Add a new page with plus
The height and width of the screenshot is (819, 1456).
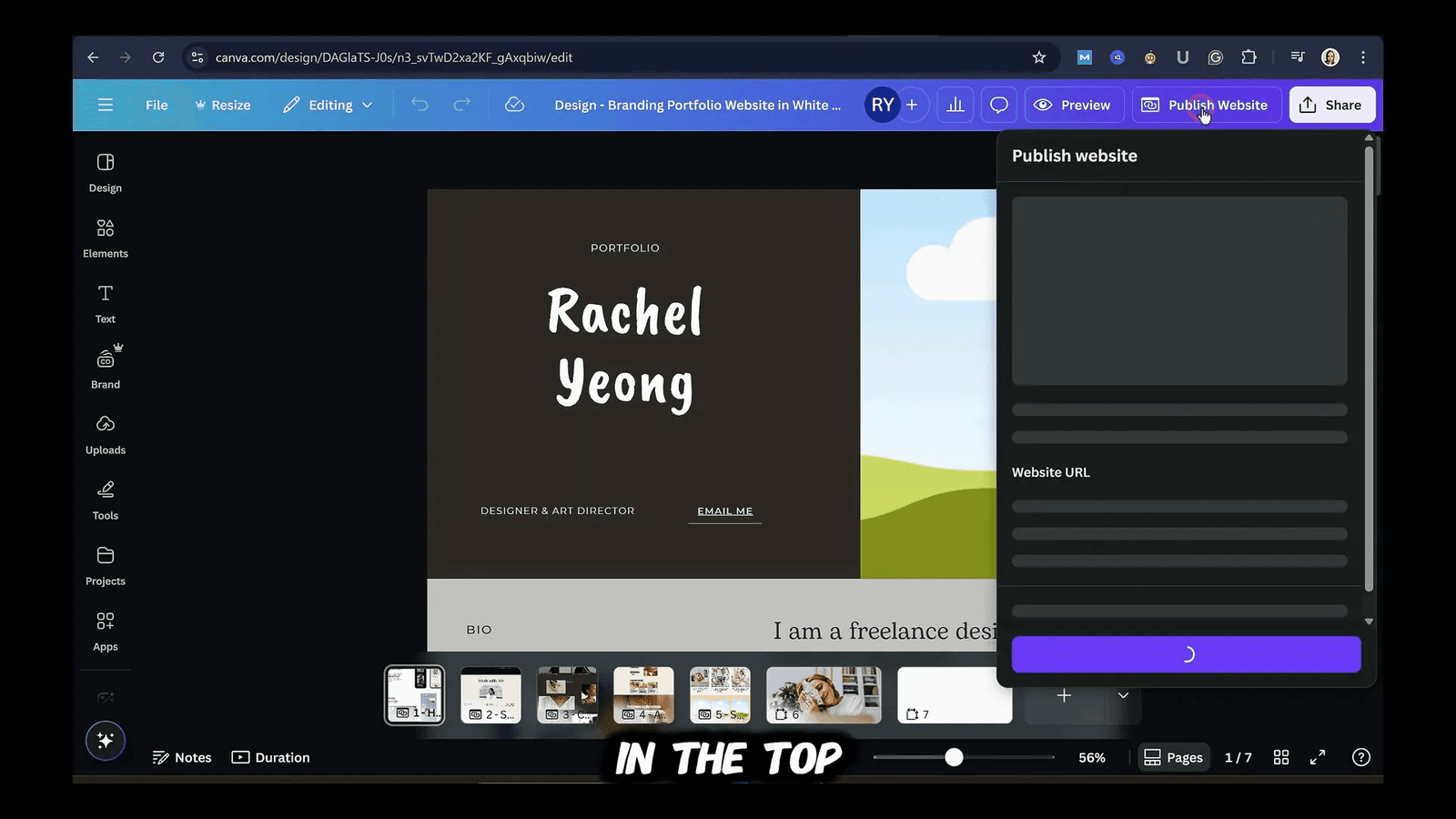tap(1064, 695)
